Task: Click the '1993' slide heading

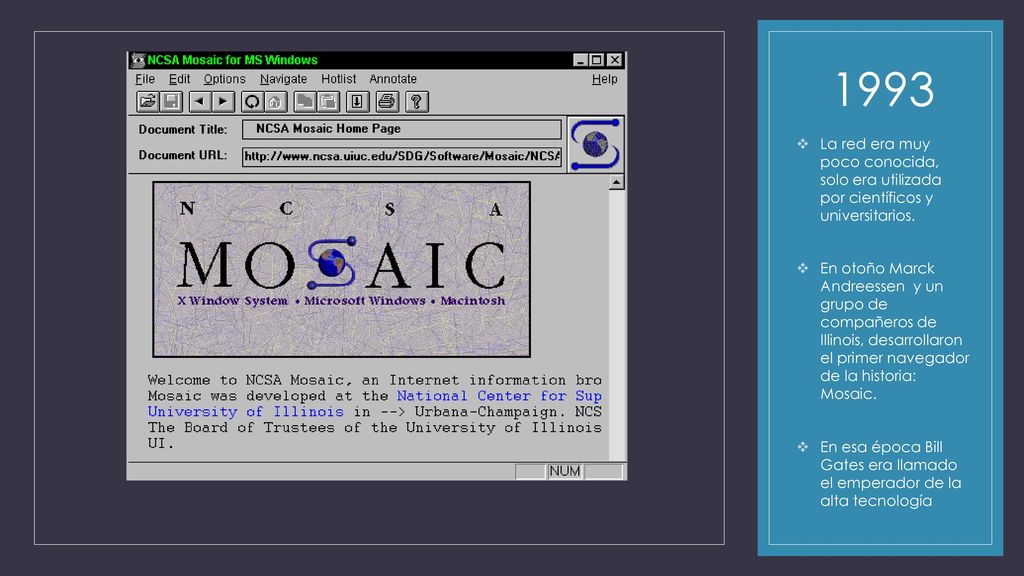Action: coord(885,90)
